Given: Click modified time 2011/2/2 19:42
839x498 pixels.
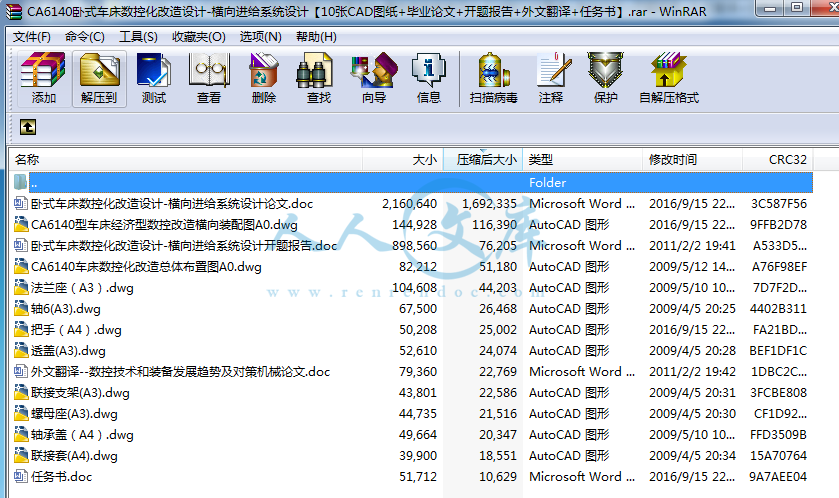Looking at the screenshot, I should [692, 371].
